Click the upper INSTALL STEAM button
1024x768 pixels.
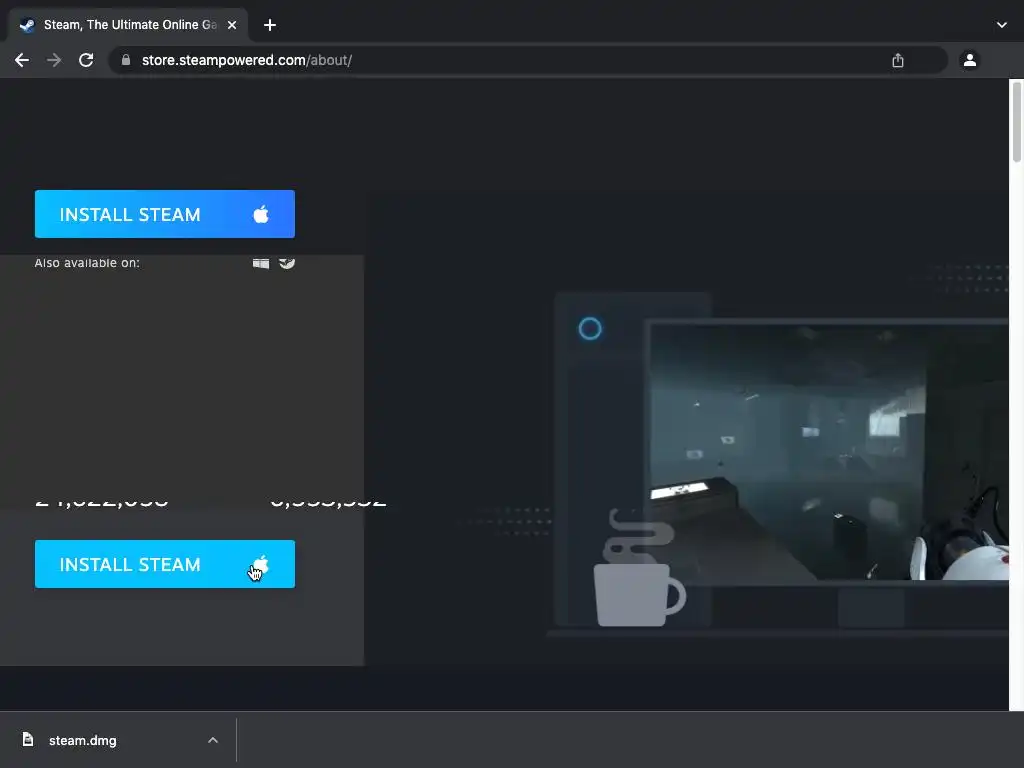(x=165, y=214)
